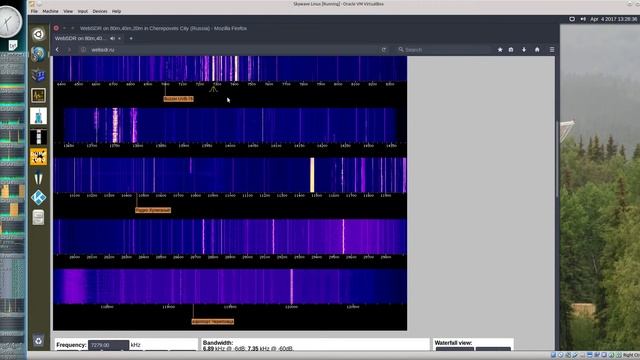Screen dimensions: 640x360
Task: Click analog clock widget on host desktop
Action: (10, 22)
